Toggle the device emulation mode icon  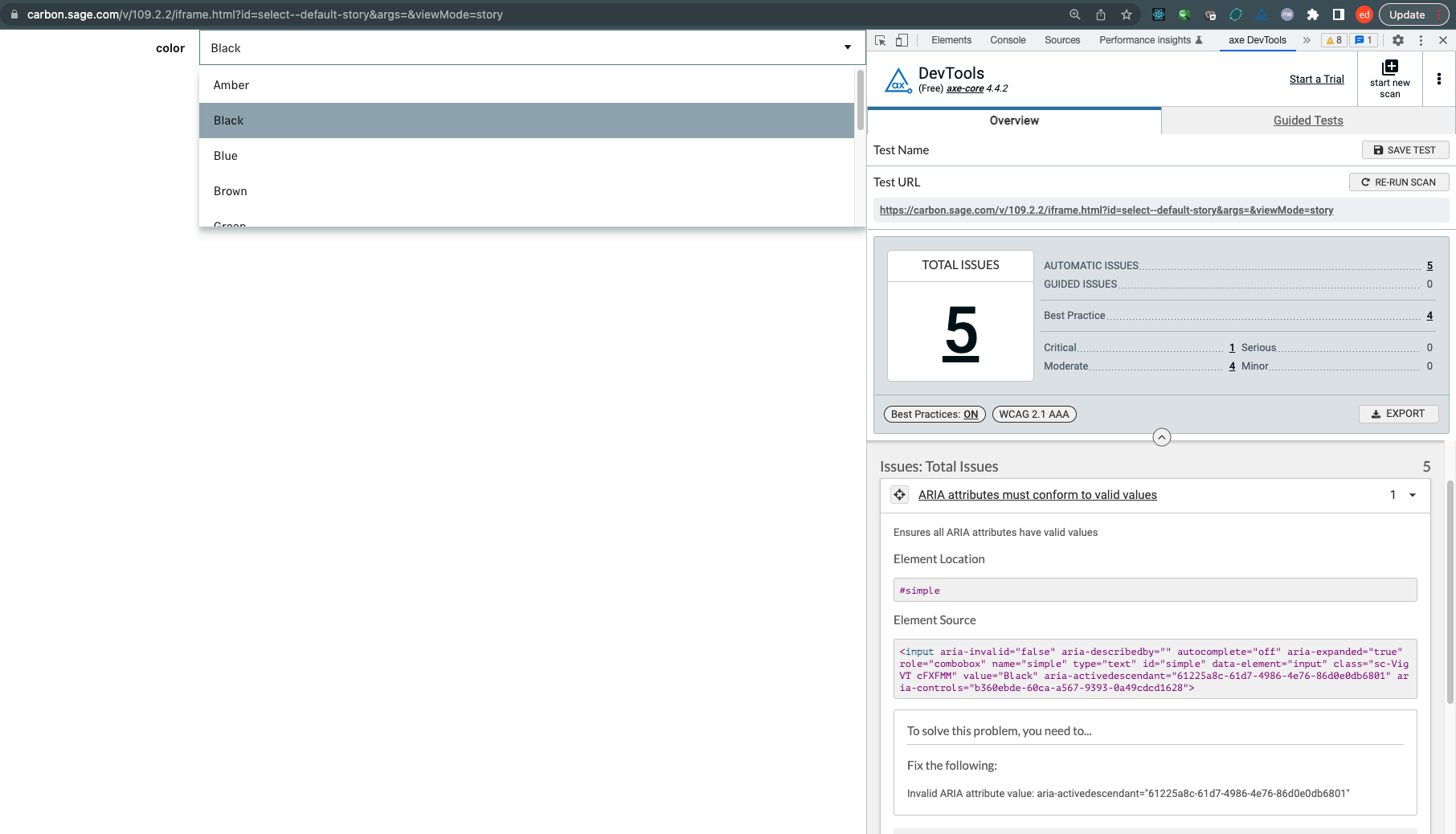click(x=902, y=39)
